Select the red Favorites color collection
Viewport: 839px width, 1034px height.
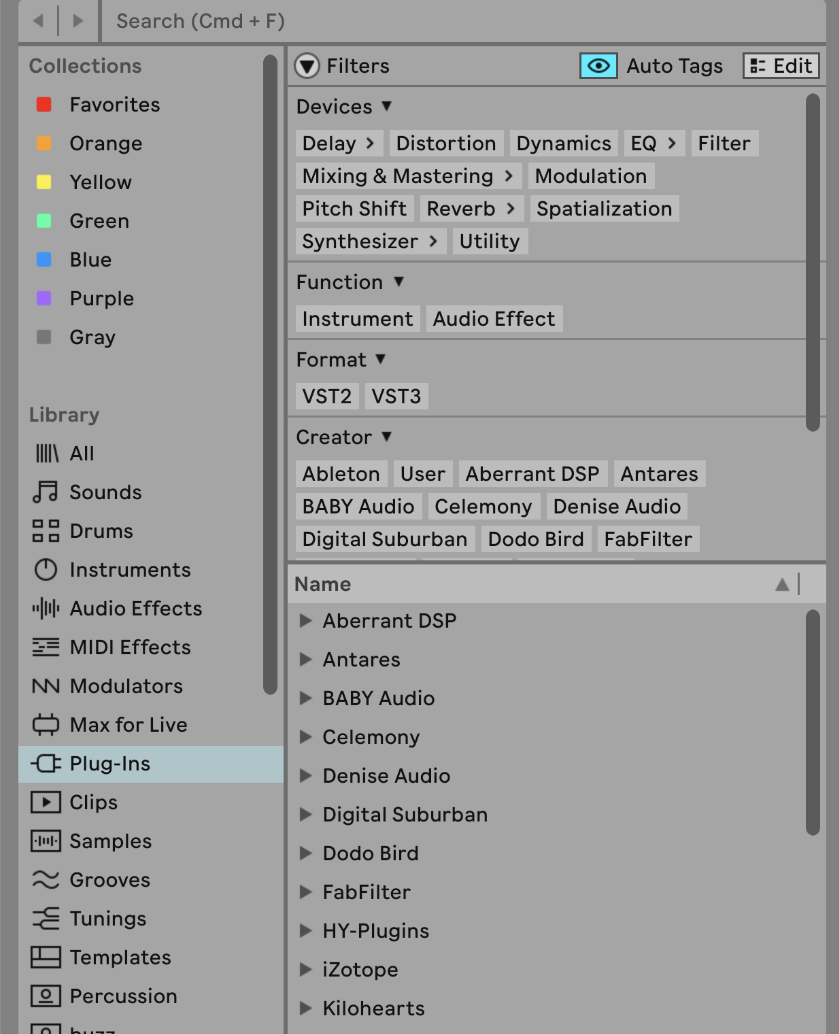click(x=44, y=105)
